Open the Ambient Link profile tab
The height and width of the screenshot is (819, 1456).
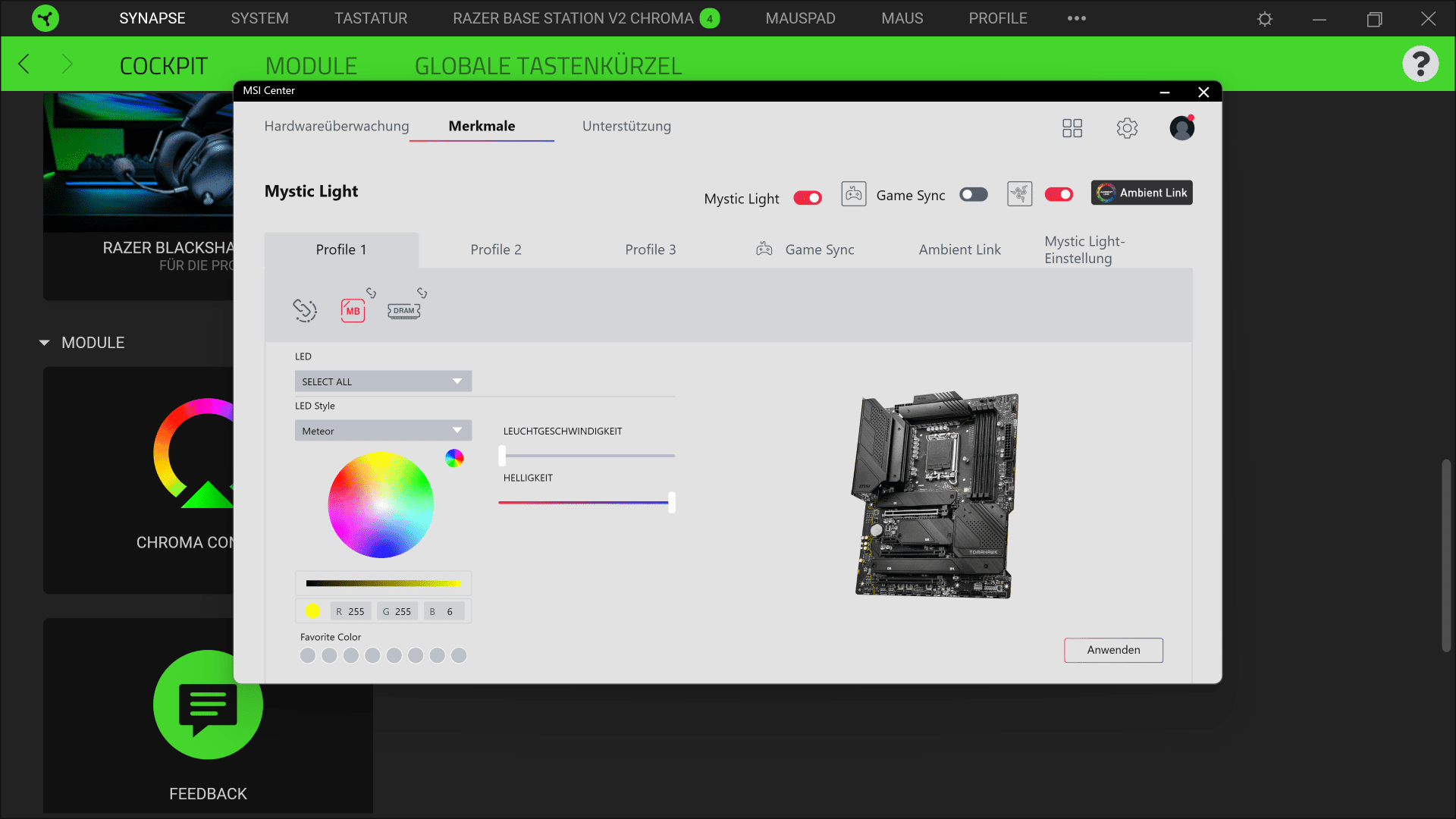coord(960,249)
